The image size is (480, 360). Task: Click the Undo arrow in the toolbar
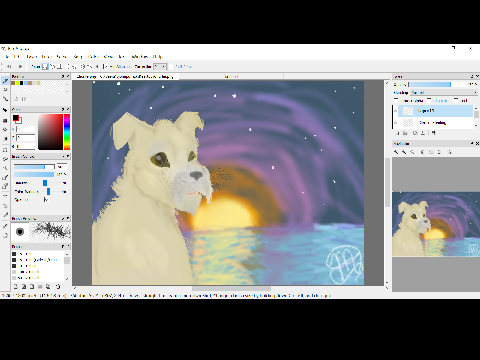point(9,67)
